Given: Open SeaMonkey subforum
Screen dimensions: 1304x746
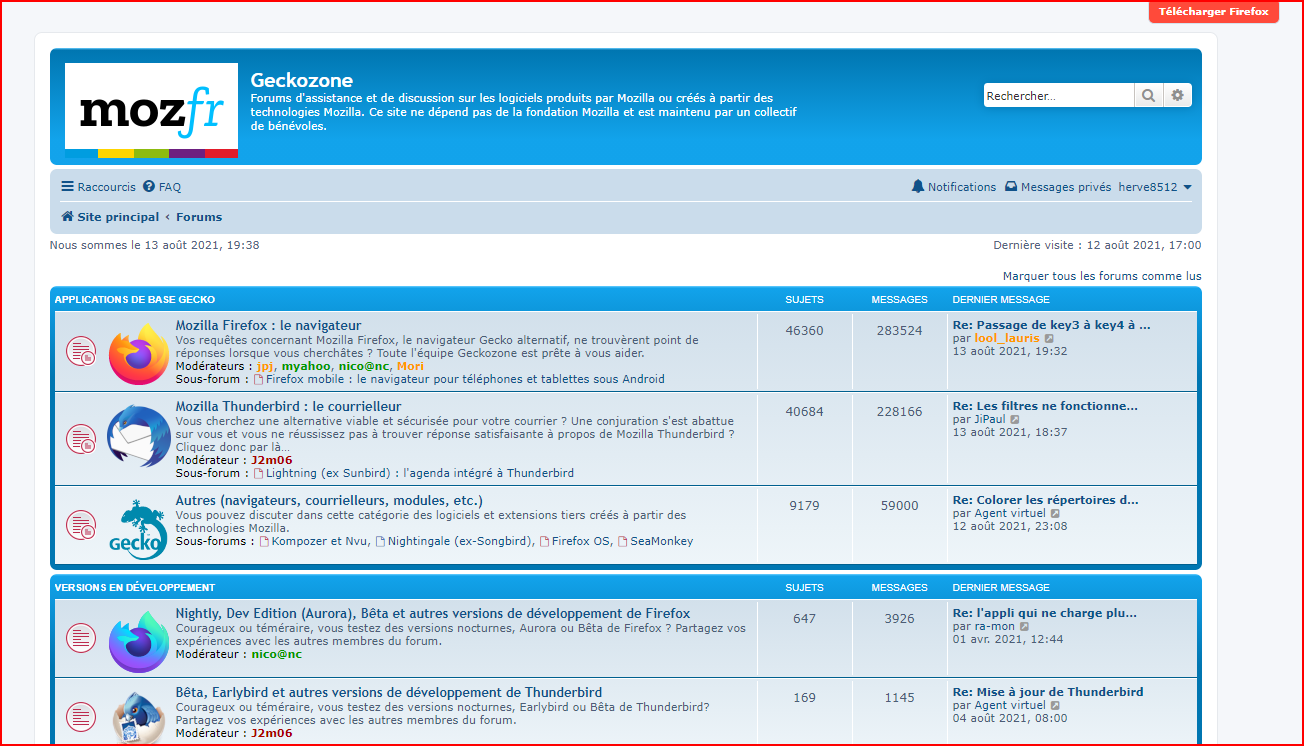Looking at the screenshot, I should tap(661, 541).
